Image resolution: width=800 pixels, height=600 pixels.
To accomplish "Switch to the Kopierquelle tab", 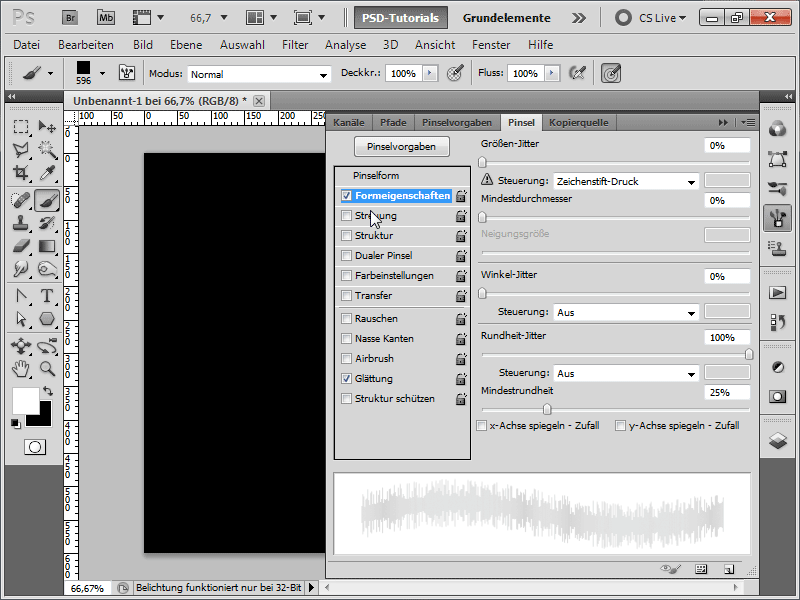I will pyautogui.click(x=579, y=122).
